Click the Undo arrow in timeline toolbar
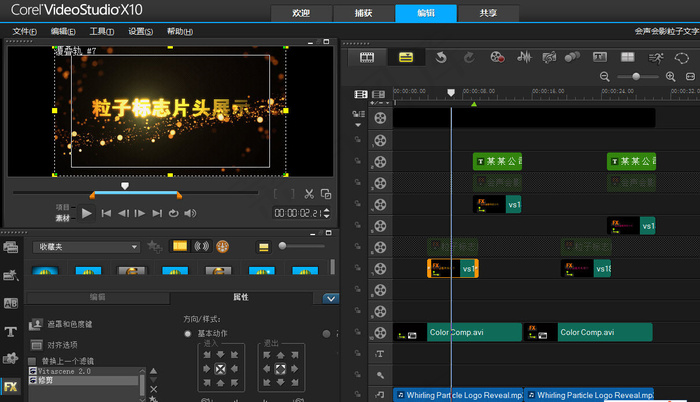 [440, 57]
